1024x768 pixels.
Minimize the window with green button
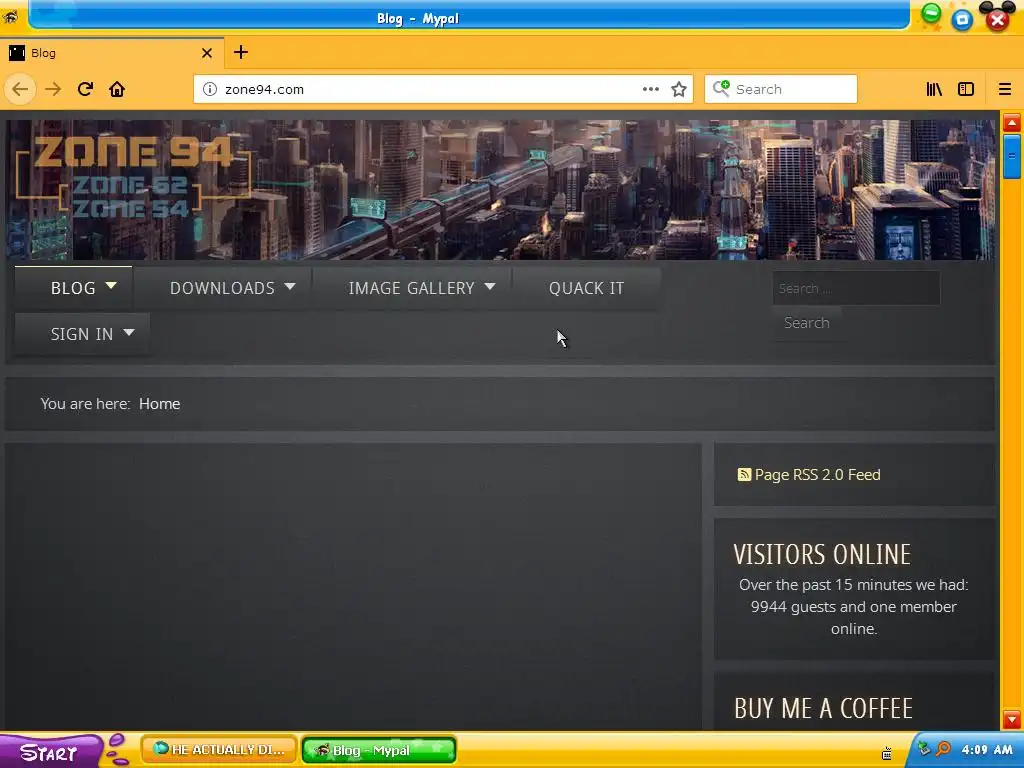click(931, 14)
